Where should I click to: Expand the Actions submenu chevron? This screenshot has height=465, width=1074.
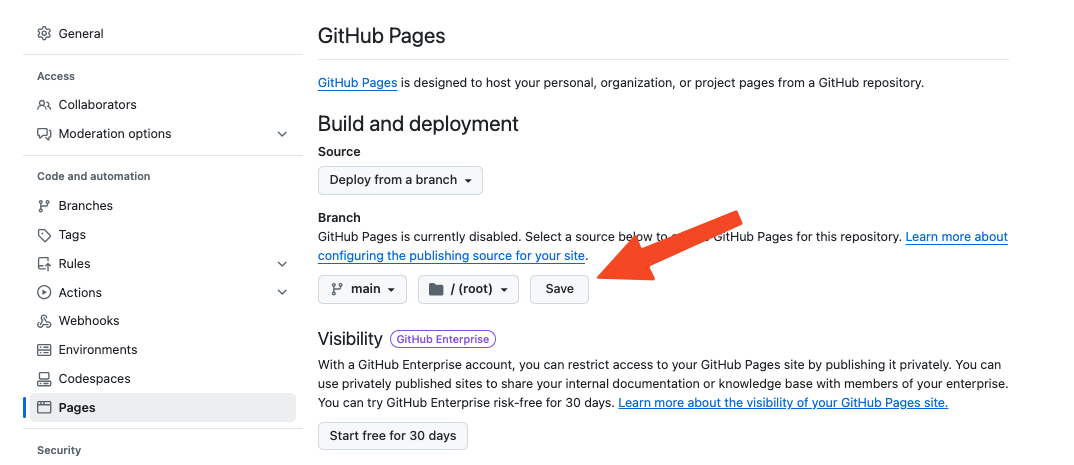tap(282, 293)
